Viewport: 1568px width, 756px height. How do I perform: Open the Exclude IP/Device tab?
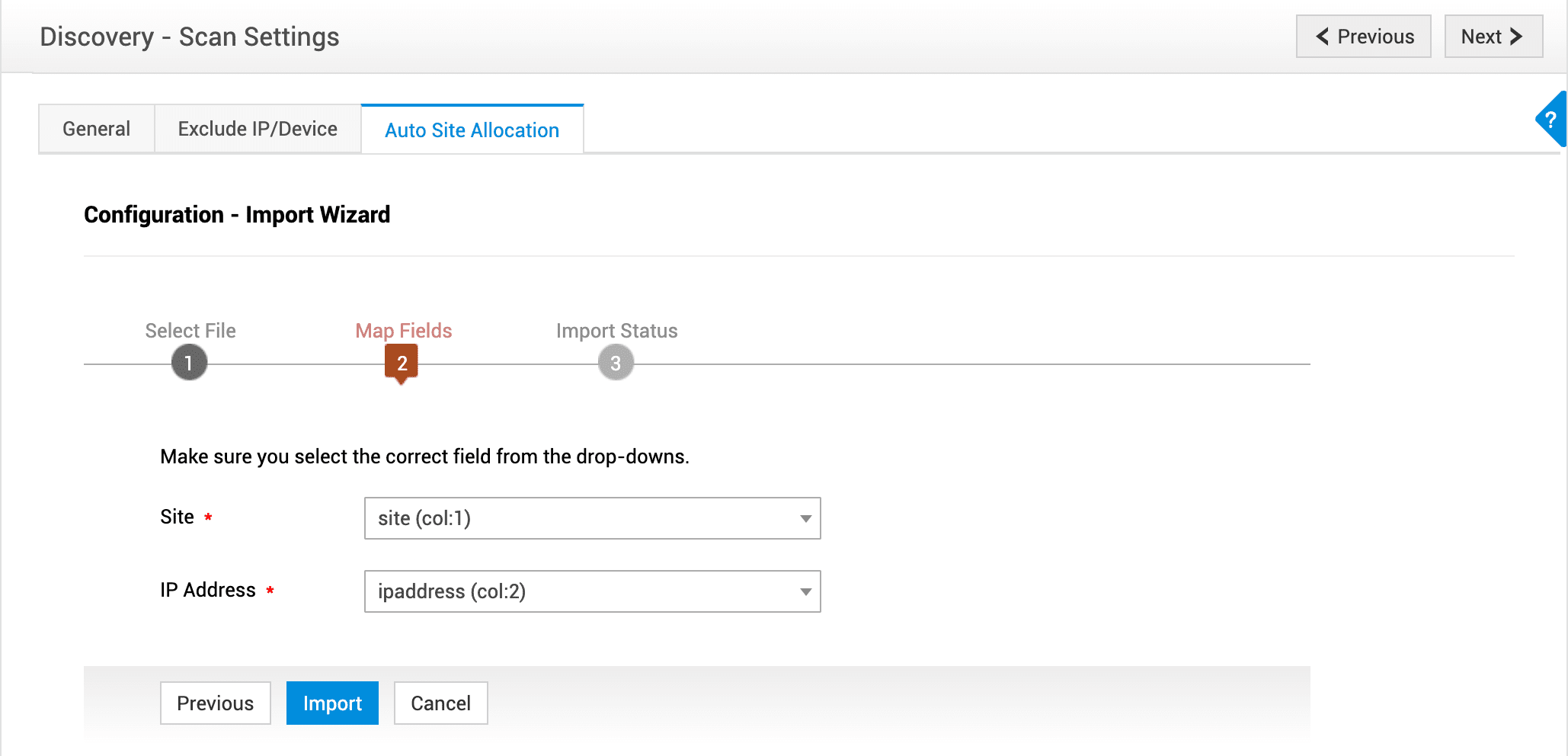[258, 129]
